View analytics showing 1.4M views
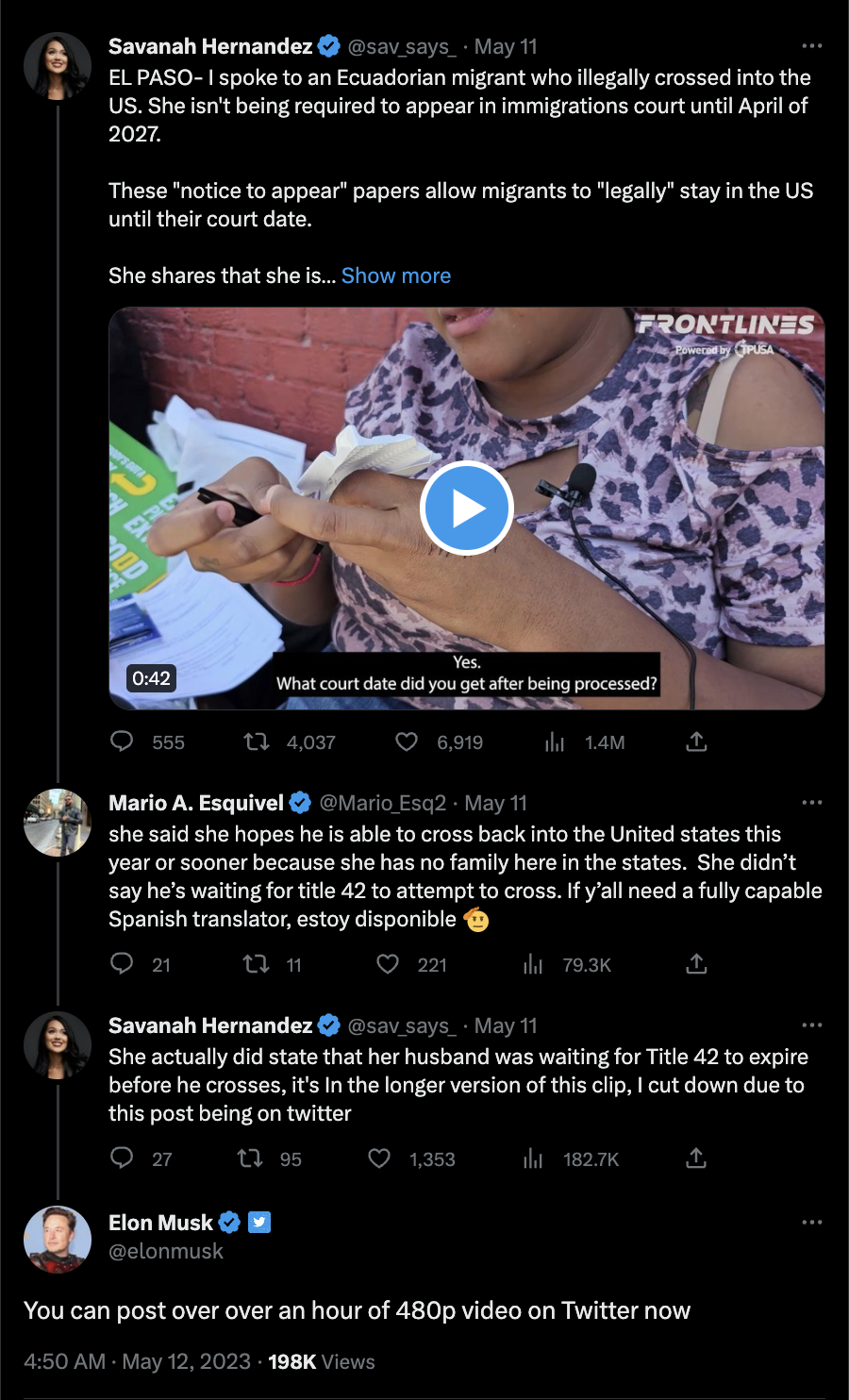849x1400 pixels. pos(555,742)
